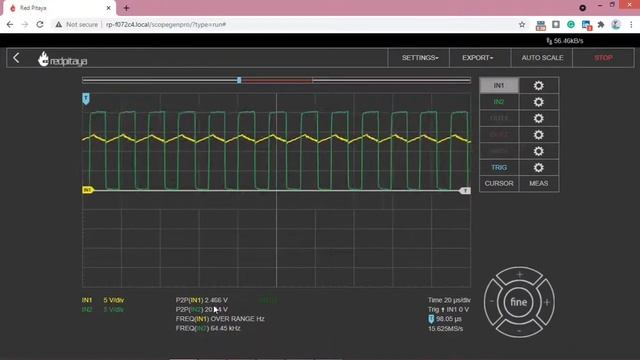Click the right plus arrow on fine dial

547,302
